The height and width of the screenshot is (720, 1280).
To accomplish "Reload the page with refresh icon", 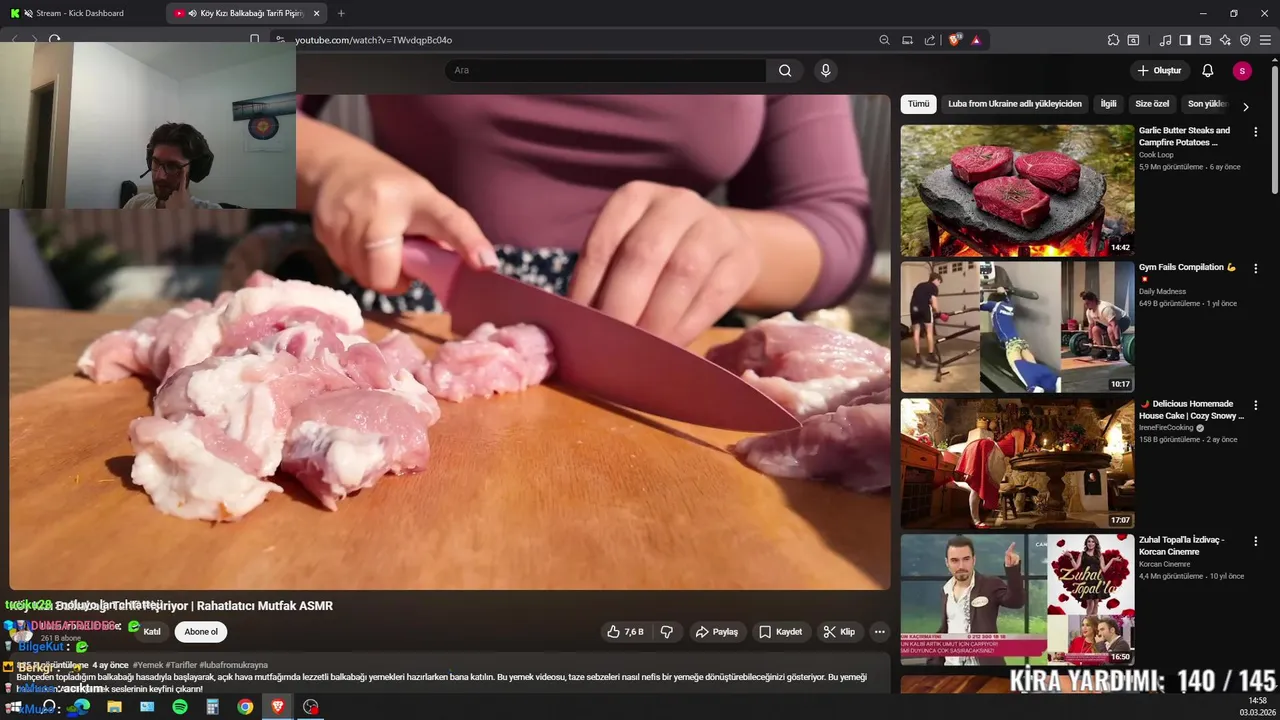I will click(55, 40).
